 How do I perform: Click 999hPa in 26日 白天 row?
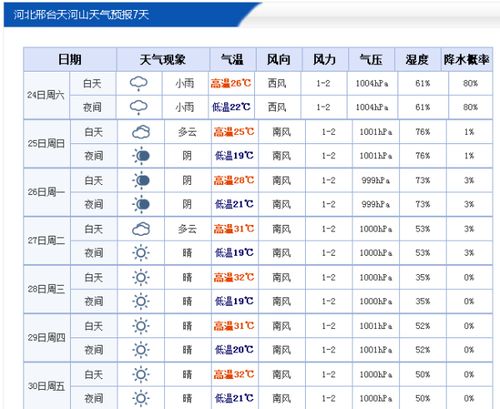click(x=376, y=180)
